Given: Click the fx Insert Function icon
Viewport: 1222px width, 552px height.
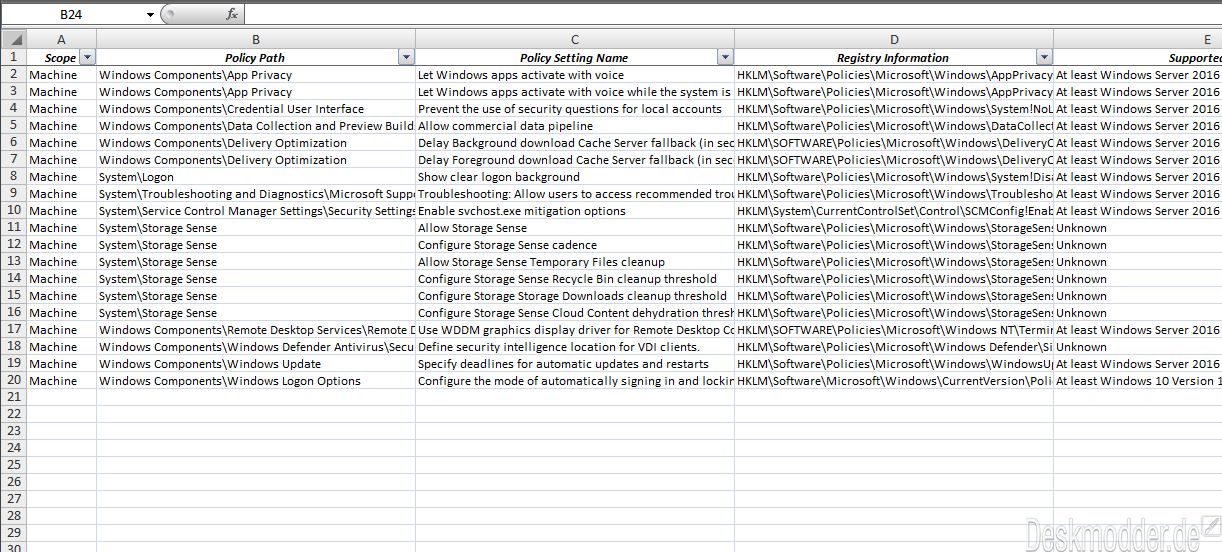Looking at the screenshot, I should pyautogui.click(x=232, y=14).
